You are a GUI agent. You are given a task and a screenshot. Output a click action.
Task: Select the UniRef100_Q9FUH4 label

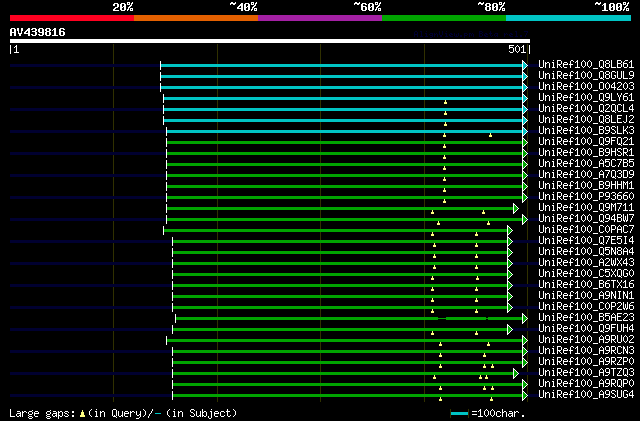tap(586, 329)
